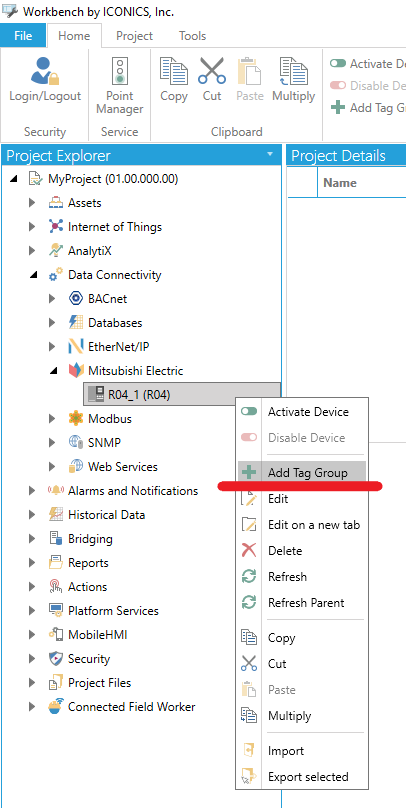Click the Copy icon in Clipboard ribbon

point(173,71)
